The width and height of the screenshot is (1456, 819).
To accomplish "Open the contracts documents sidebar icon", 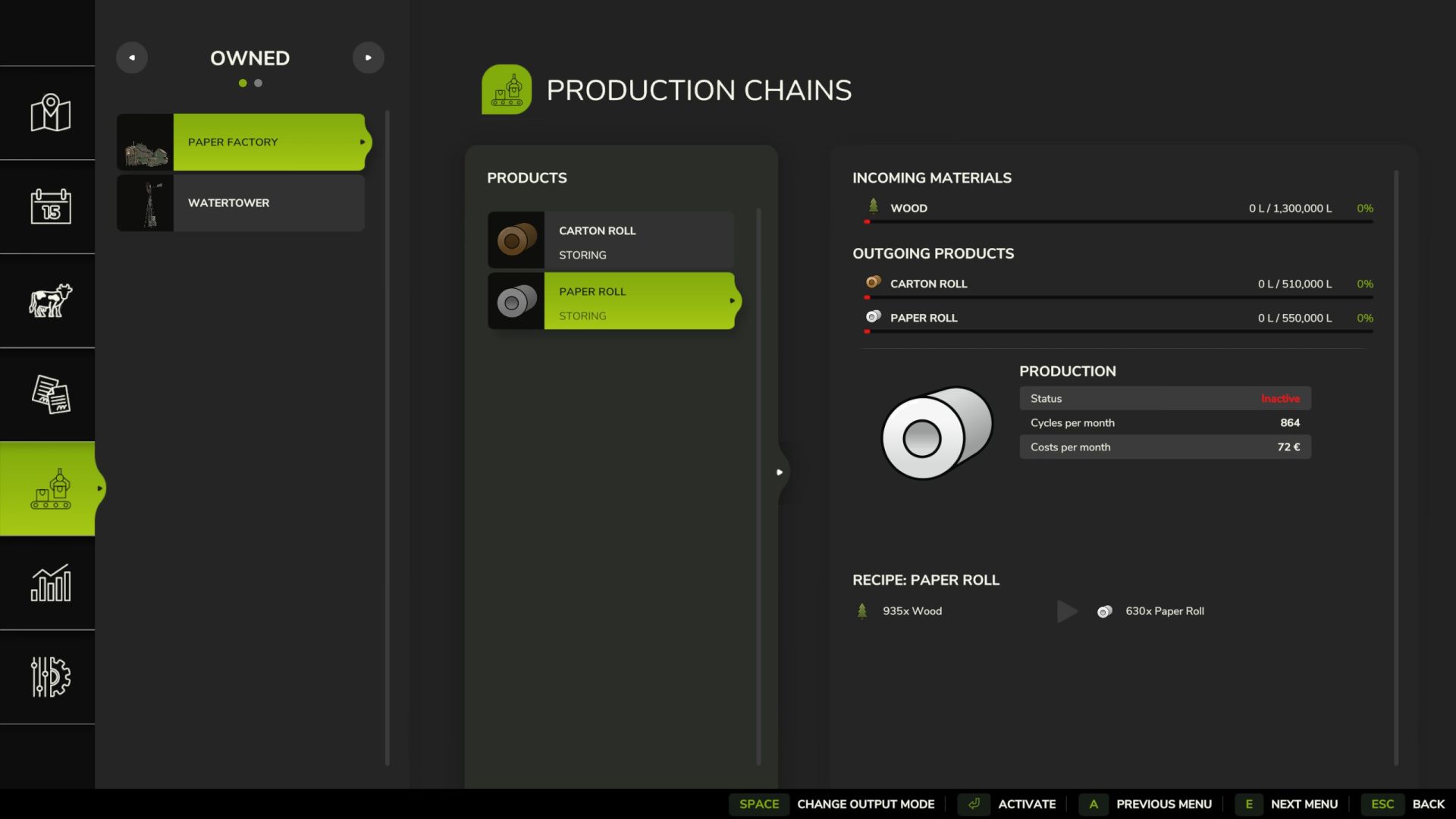I will coord(50,394).
